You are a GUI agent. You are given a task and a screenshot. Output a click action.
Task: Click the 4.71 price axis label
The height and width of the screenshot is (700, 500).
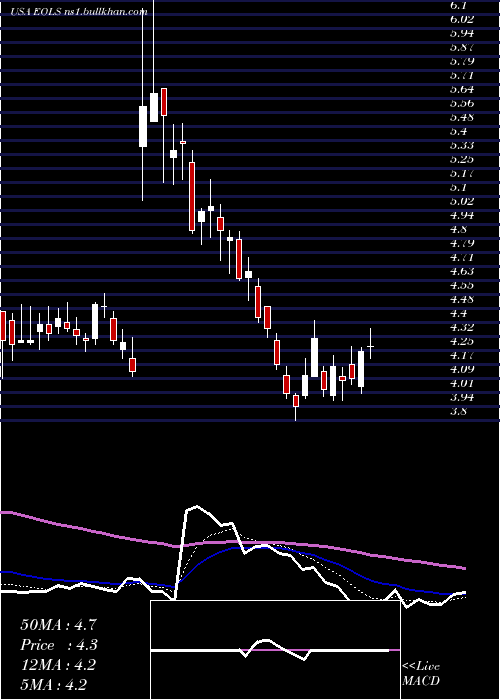(462, 257)
